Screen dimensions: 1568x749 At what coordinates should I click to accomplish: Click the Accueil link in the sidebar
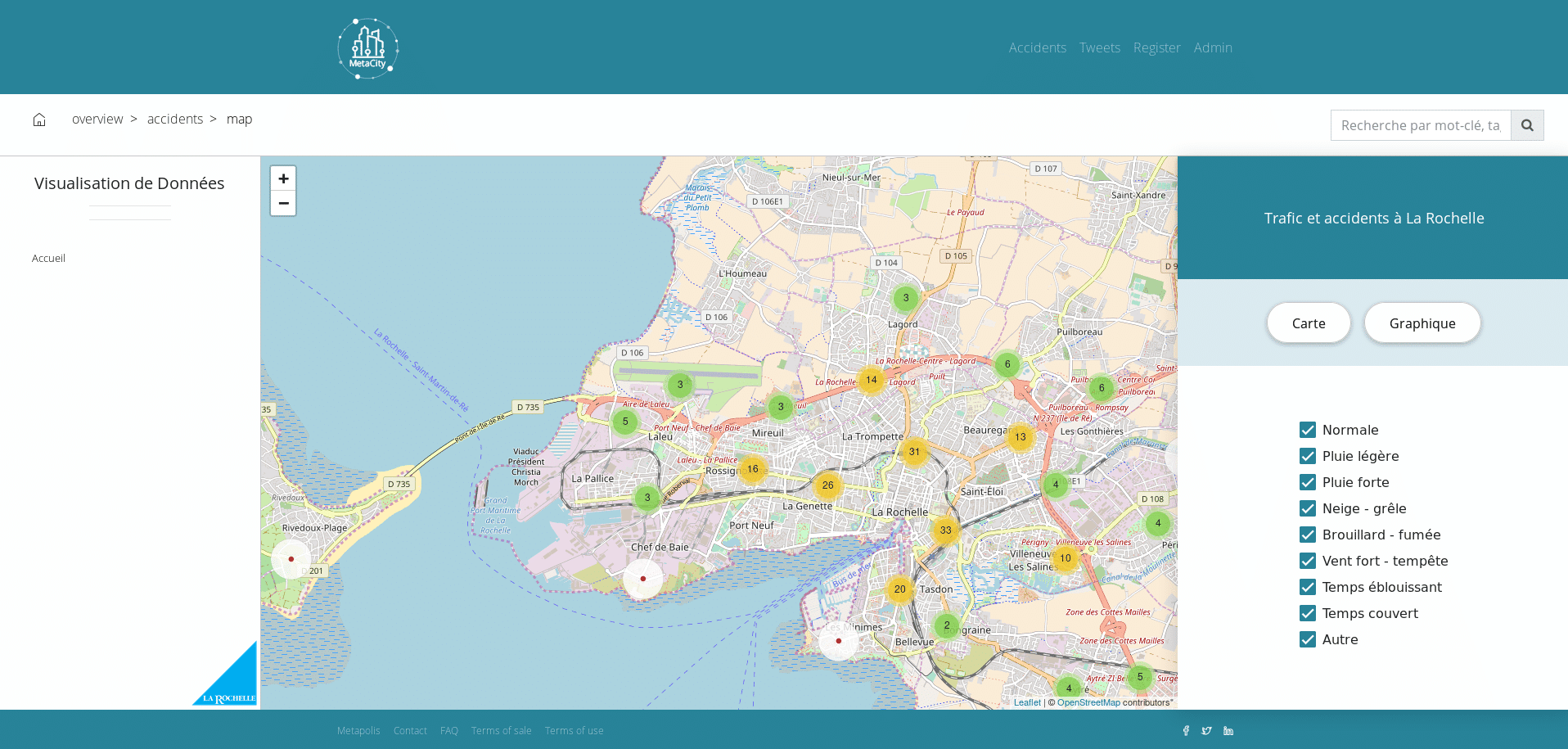coord(48,258)
